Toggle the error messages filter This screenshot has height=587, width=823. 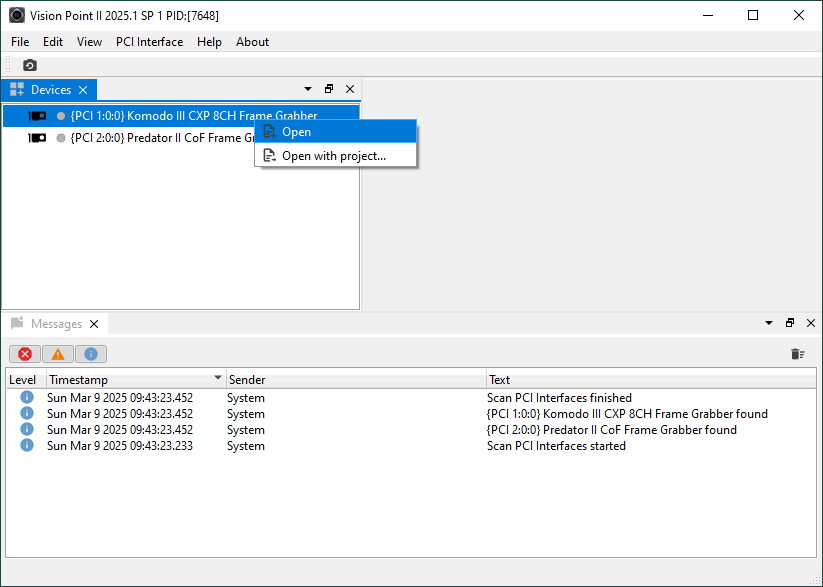(x=25, y=354)
